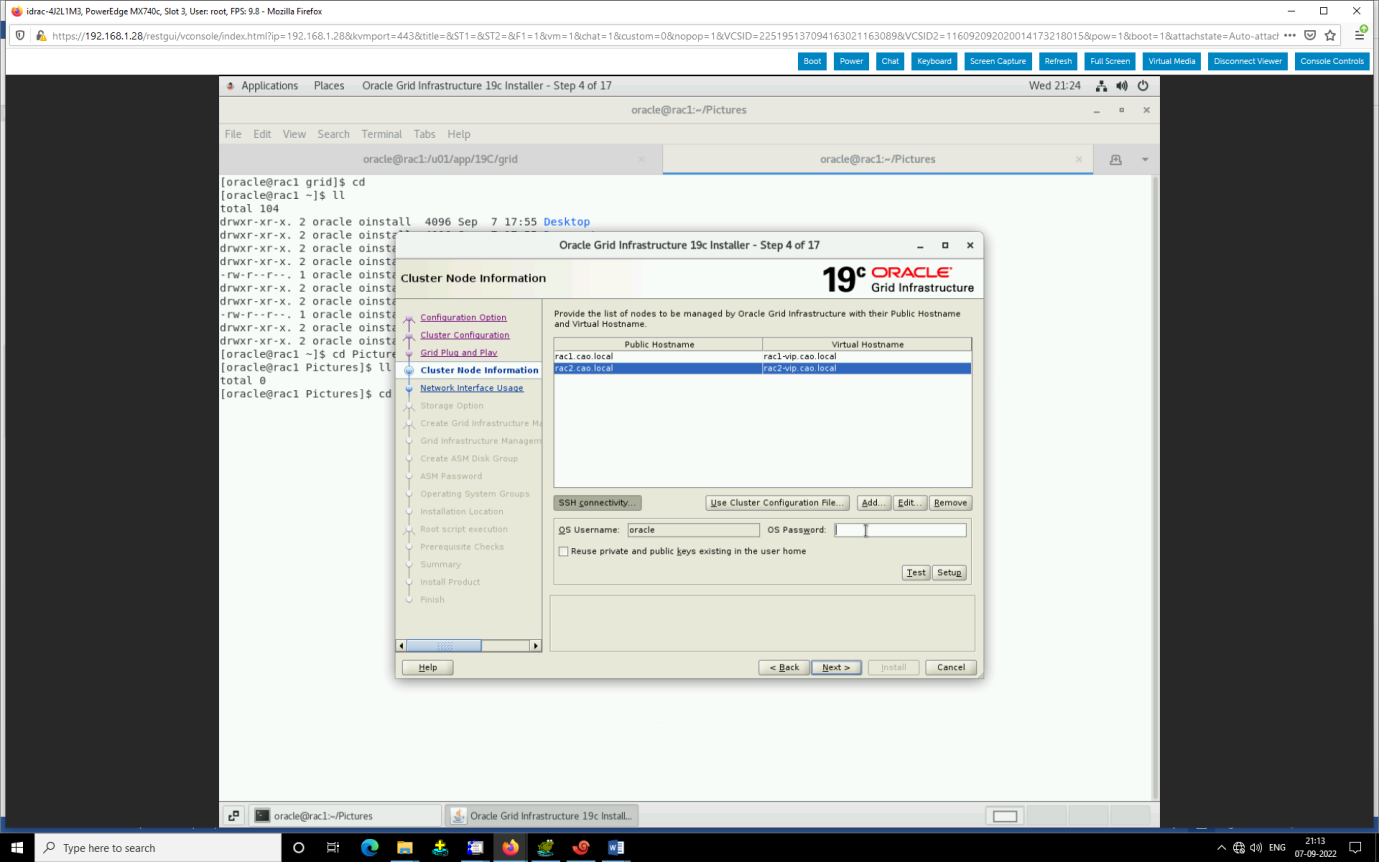Screen dimensions: 1379x862
Task: Click Use Cluster Configuration File button
Action: pyautogui.click(x=778, y=503)
